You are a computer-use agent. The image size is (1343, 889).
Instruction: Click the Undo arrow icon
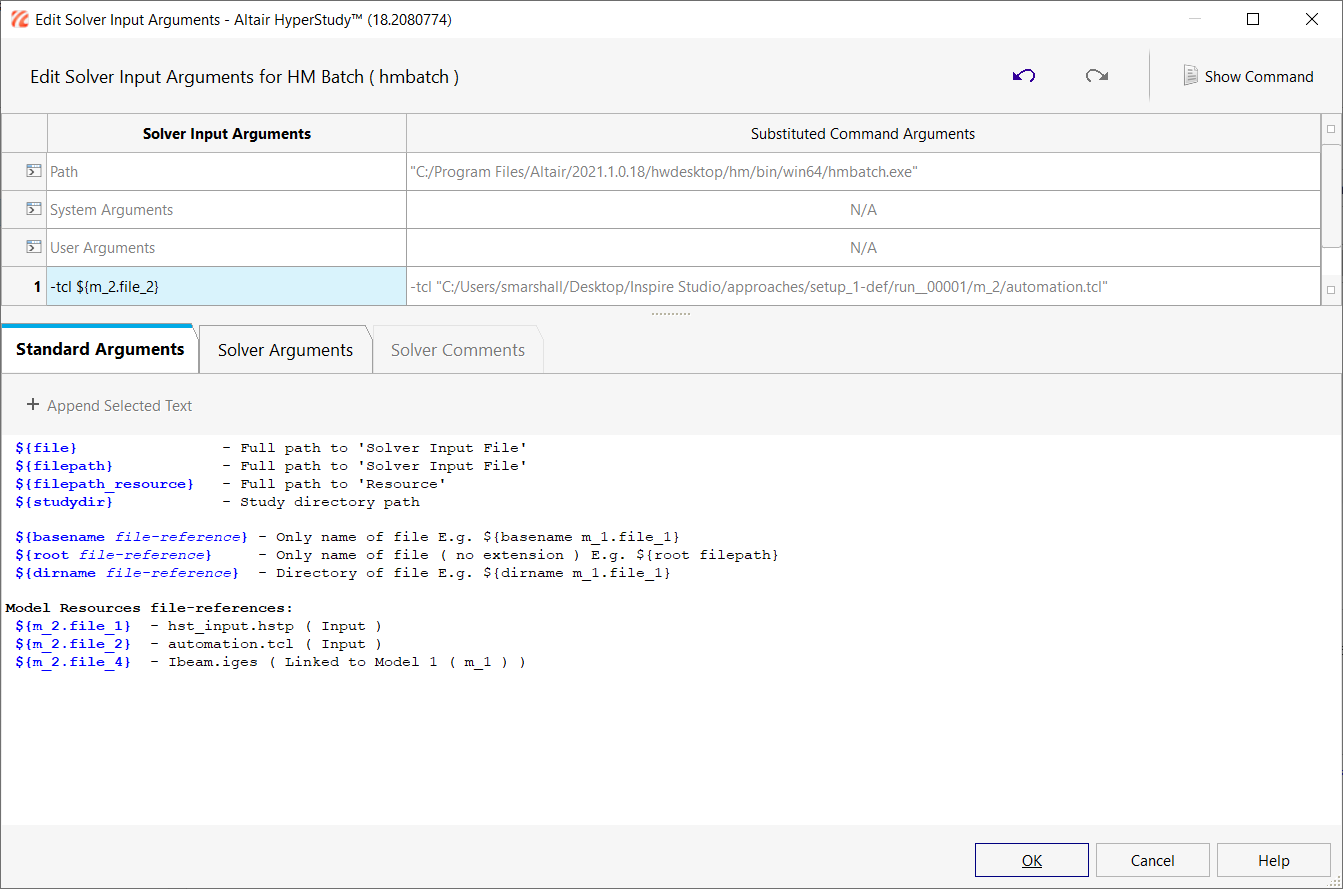[1024, 76]
